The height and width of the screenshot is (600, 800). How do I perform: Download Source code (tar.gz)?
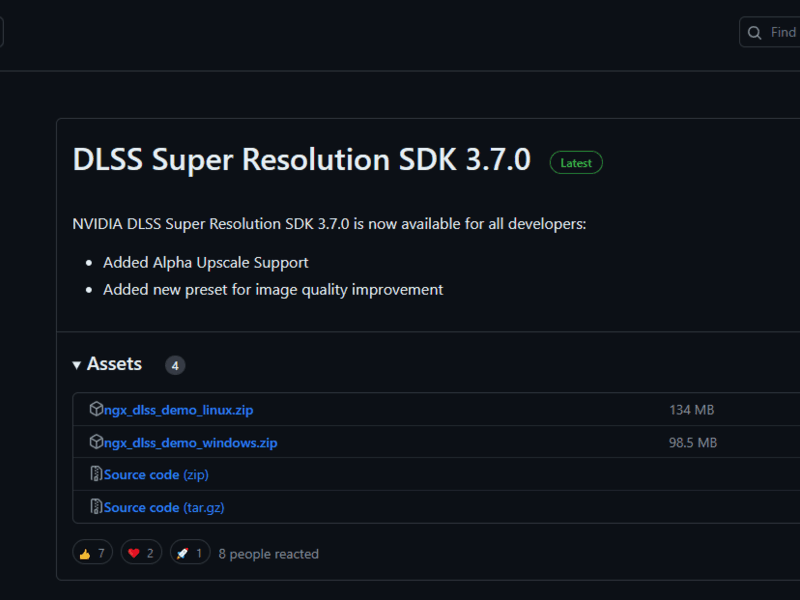click(164, 508)
